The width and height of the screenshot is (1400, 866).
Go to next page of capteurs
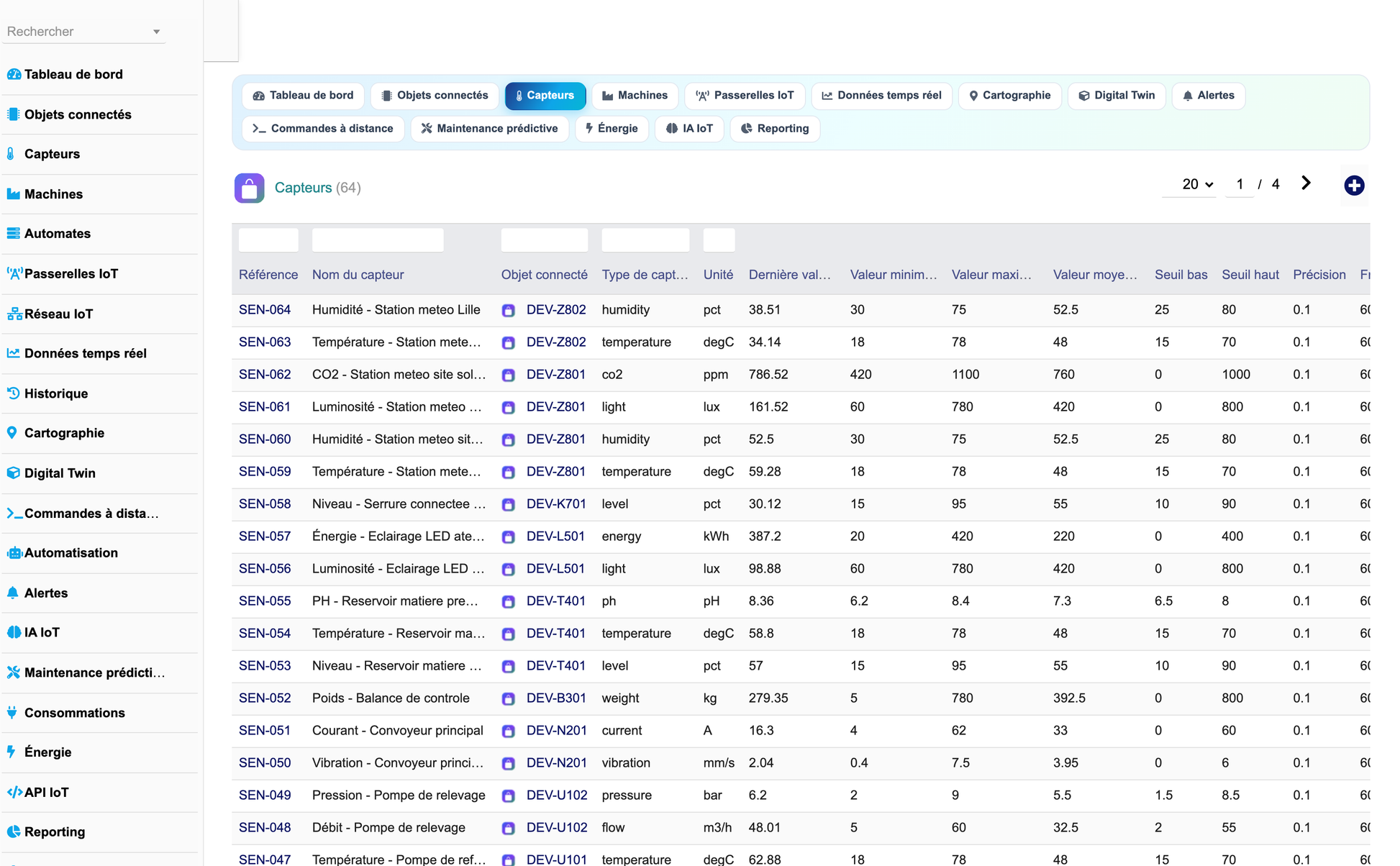coord(1306,183)
